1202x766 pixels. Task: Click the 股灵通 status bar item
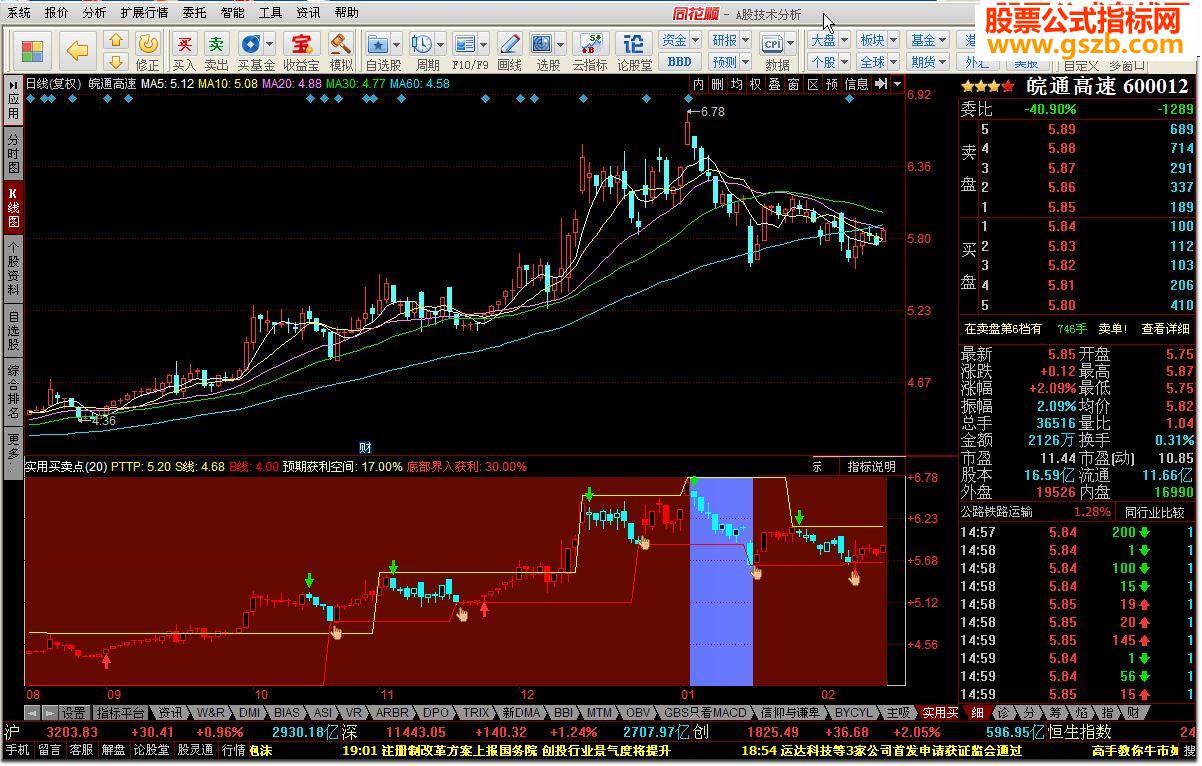[x=195, y=750]
